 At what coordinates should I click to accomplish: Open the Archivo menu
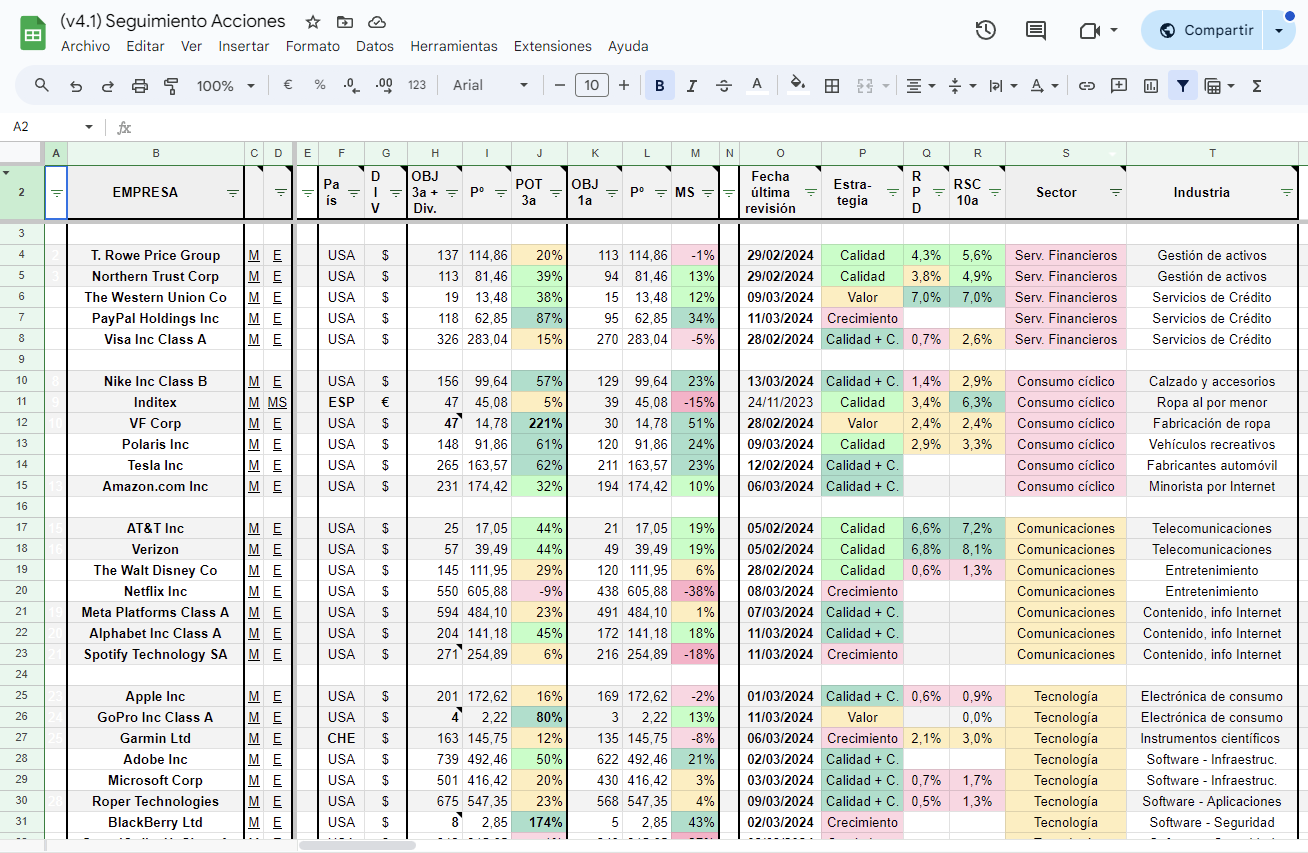85,46
